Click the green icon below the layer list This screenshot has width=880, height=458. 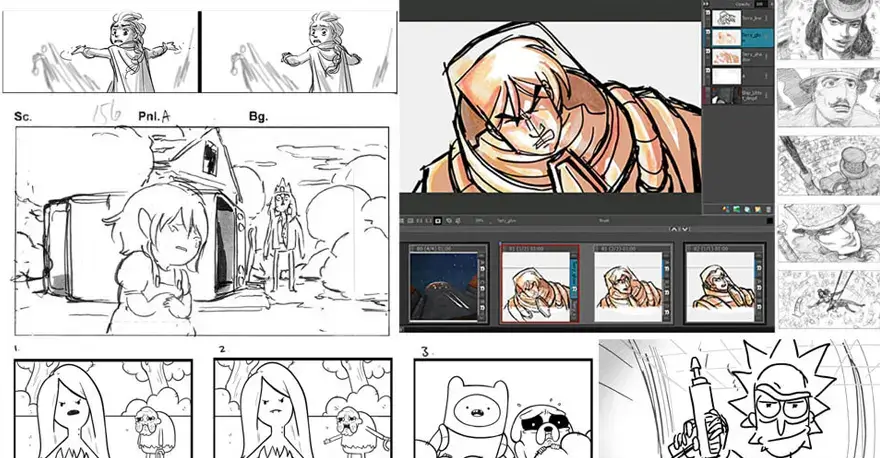tap(736, 209)
